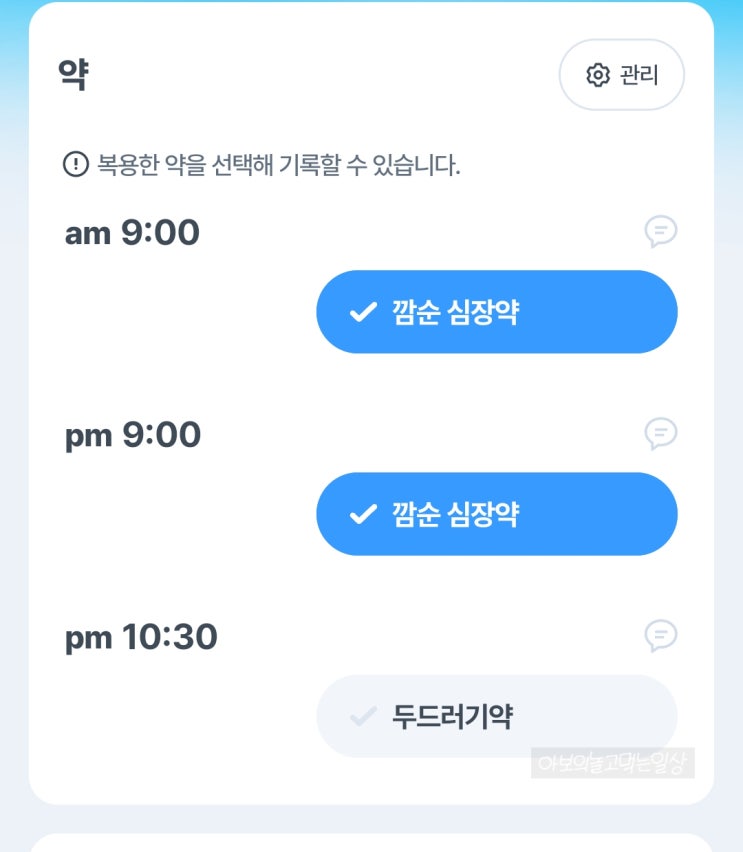The image size is (743, 852).
Task: Click the gray checkmark on 두드러기약
Action: click(363, 717)
